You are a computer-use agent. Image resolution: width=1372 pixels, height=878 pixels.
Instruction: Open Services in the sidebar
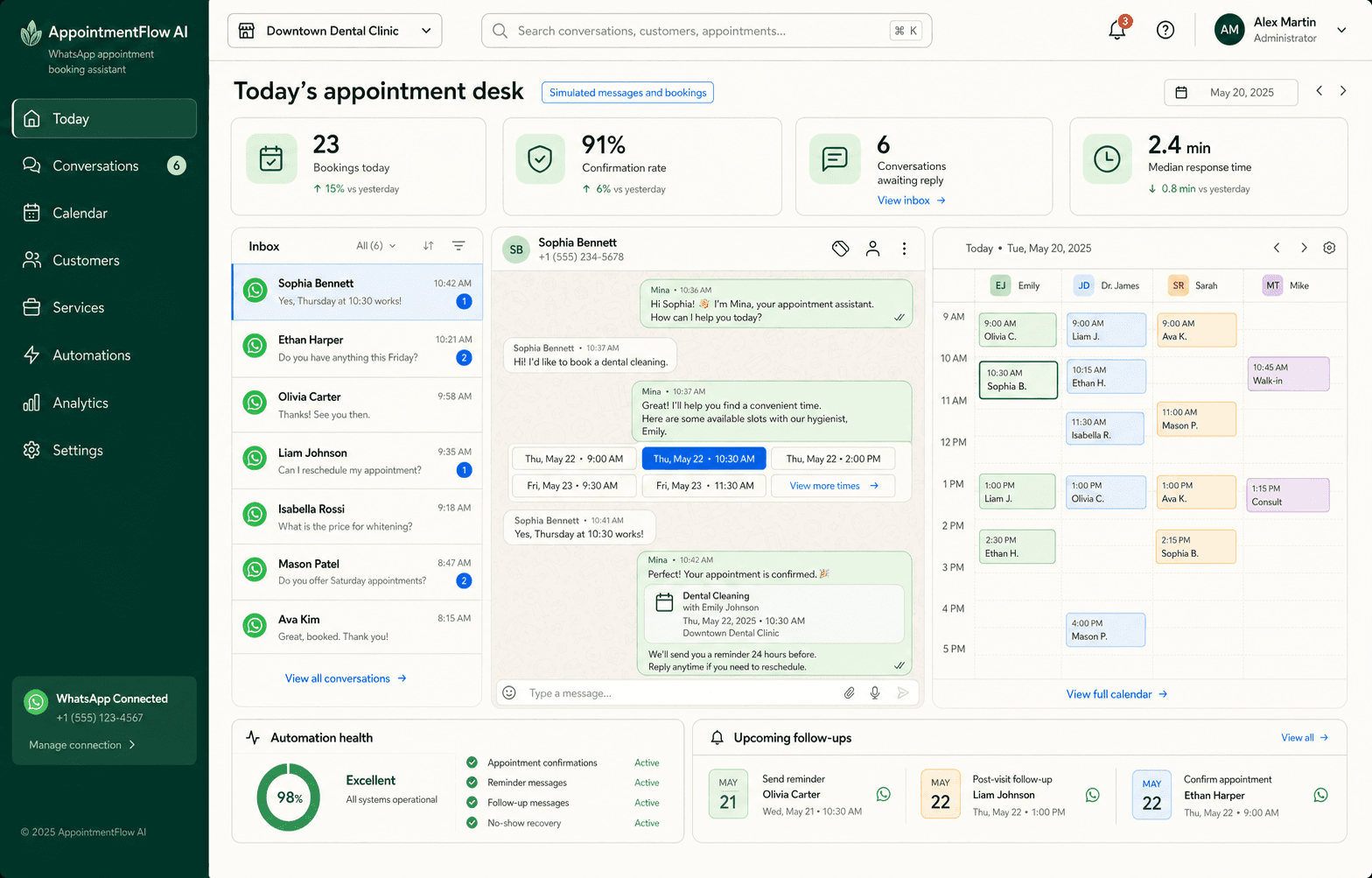click(104, 307)
